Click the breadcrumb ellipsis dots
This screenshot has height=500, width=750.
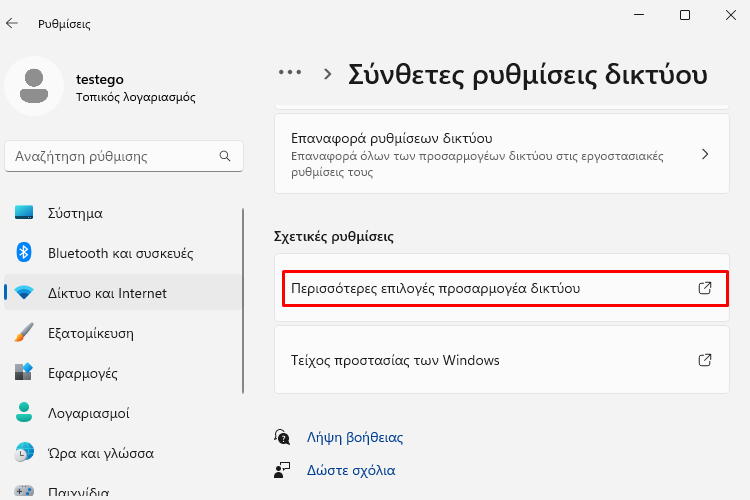point(290,73)
